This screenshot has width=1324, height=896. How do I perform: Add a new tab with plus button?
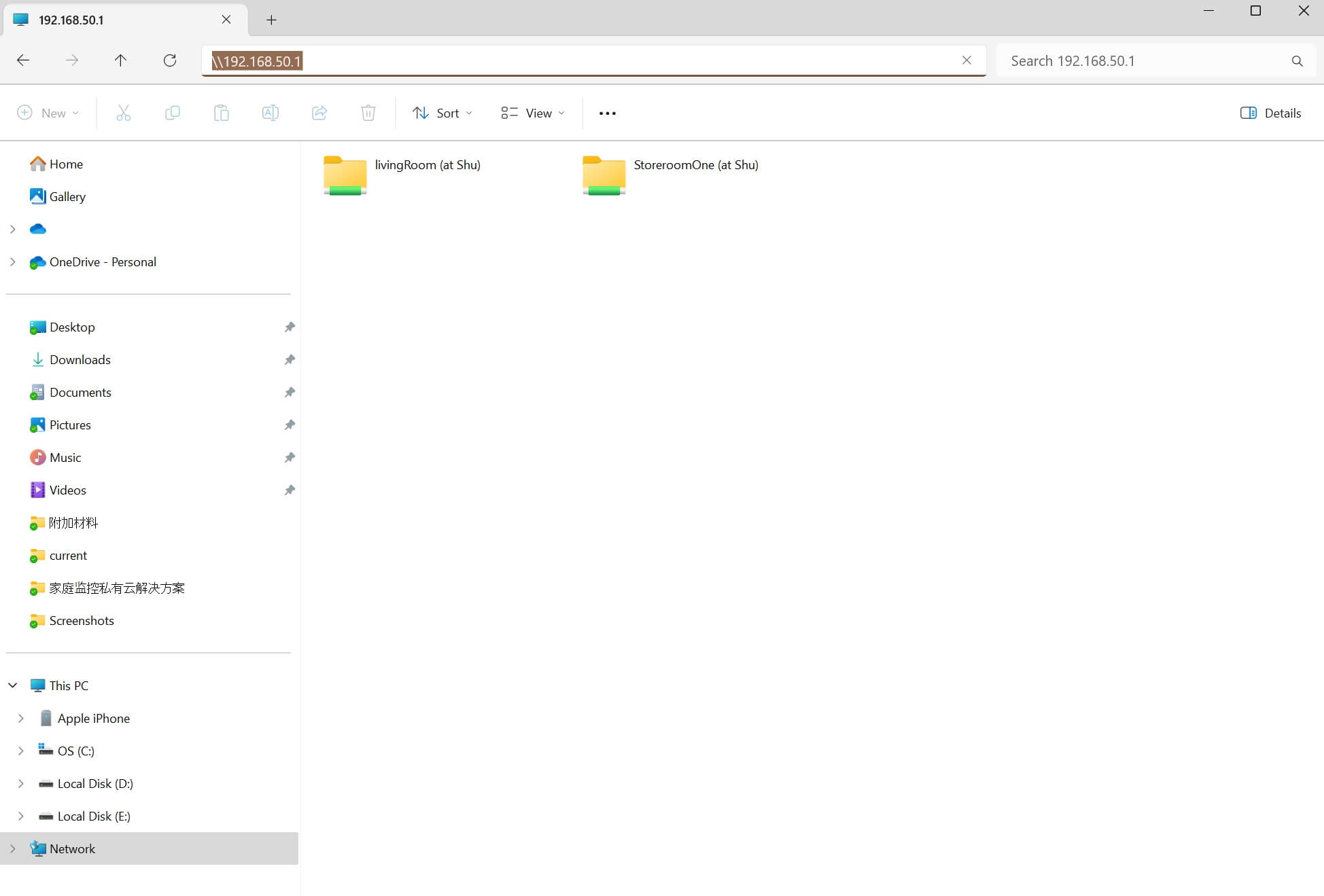[x=271, y=20]
